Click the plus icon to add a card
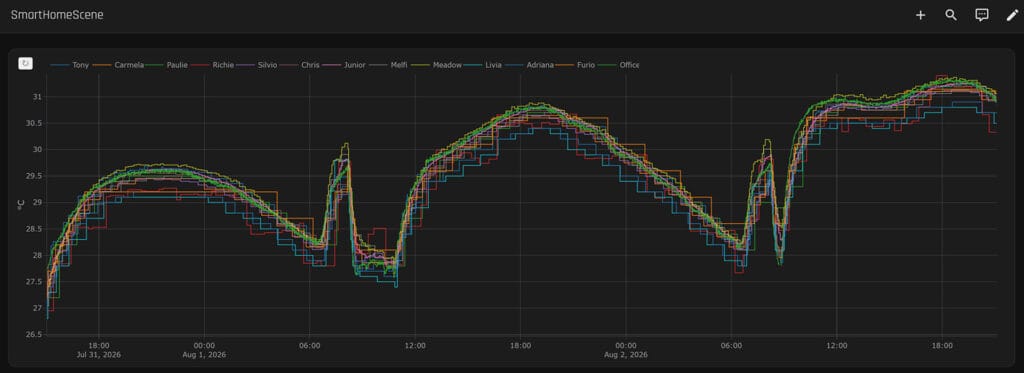The width and height of the screenshot is (1024, 373). 920,15
